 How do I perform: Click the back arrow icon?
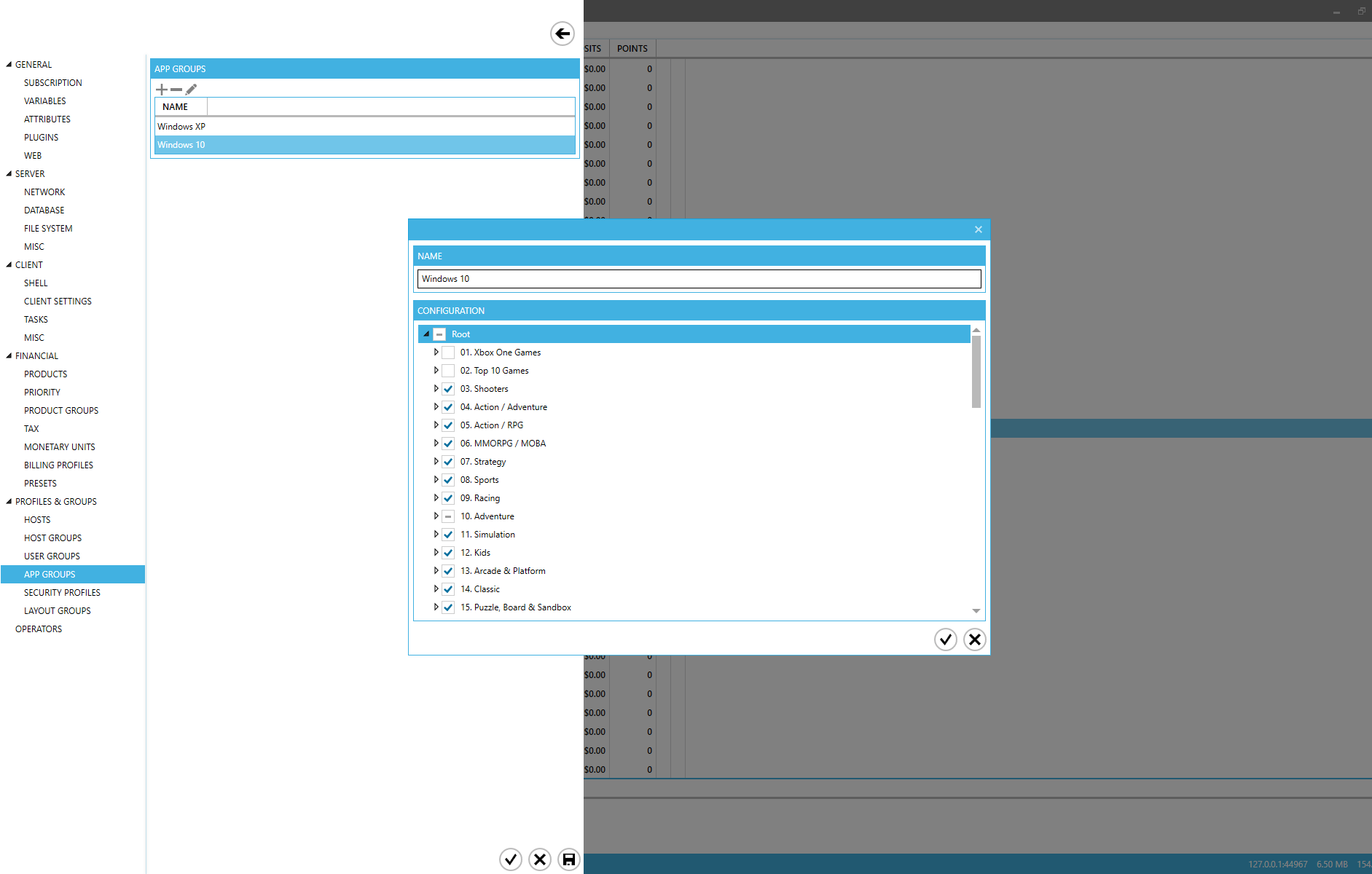pos(562,34)
